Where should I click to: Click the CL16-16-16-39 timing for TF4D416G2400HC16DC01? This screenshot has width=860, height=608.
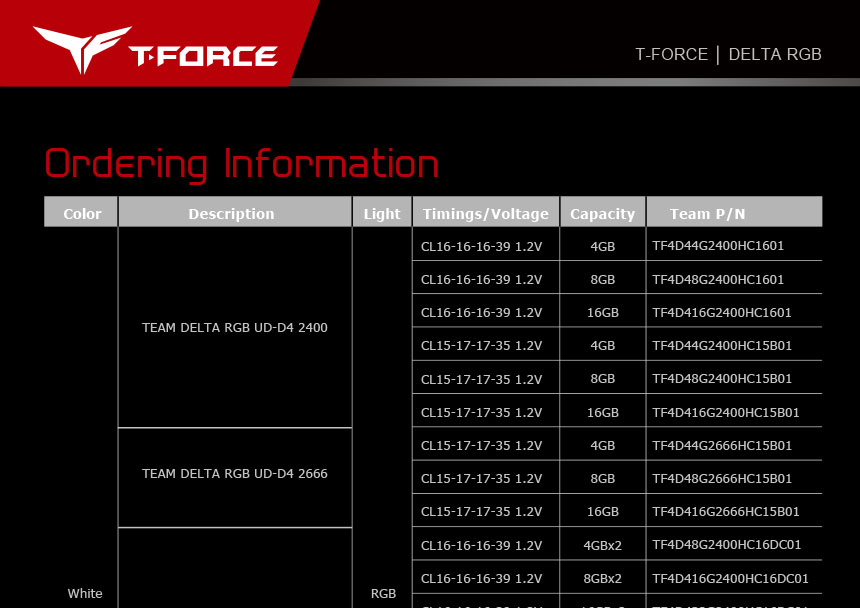(482, 578)
